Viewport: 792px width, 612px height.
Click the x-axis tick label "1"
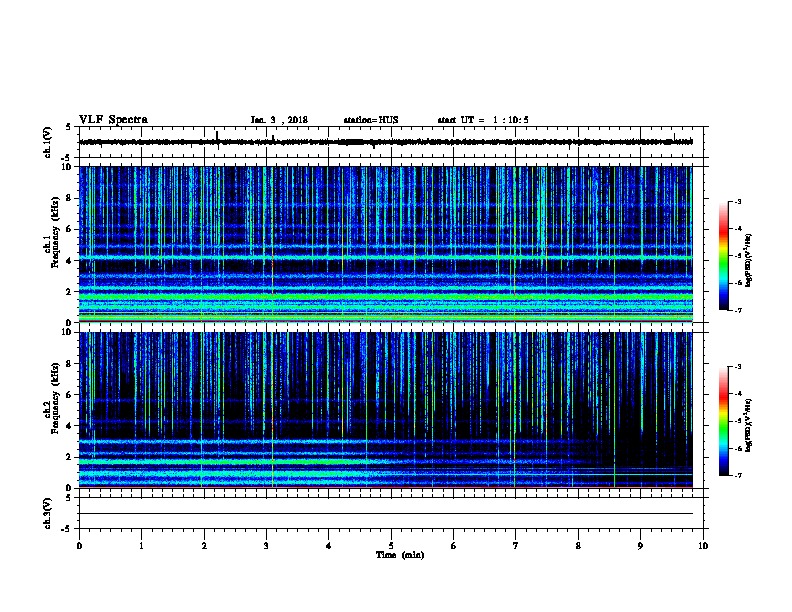coord(141,546)
